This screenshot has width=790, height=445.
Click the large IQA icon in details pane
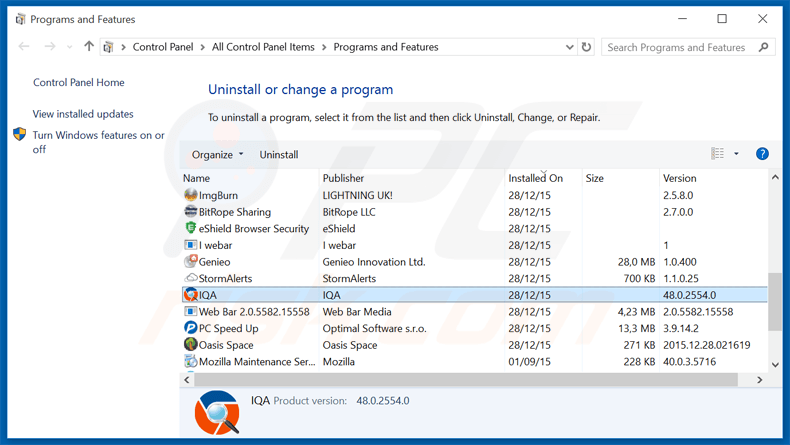coord(217,412)
